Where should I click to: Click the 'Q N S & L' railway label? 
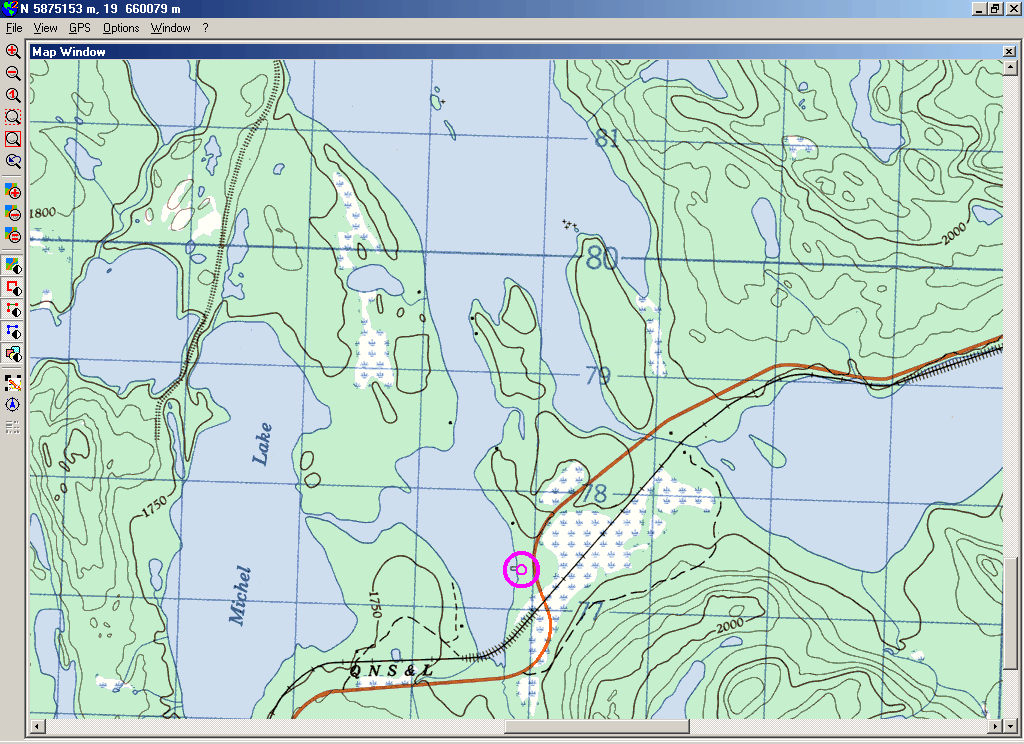tap(391, 671)
